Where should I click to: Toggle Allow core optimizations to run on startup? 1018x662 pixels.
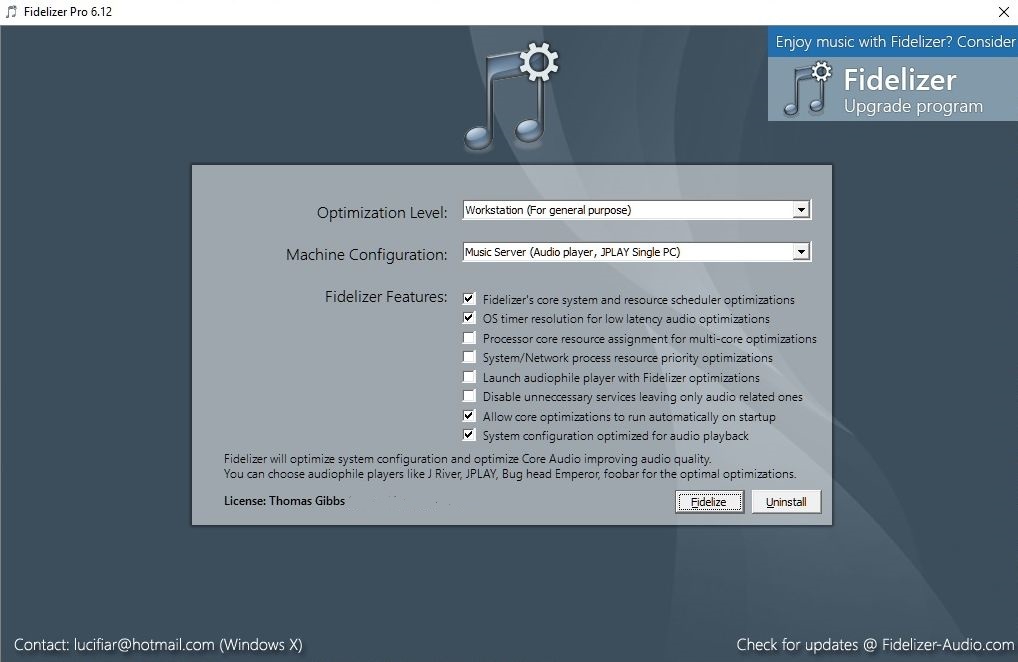469,415
